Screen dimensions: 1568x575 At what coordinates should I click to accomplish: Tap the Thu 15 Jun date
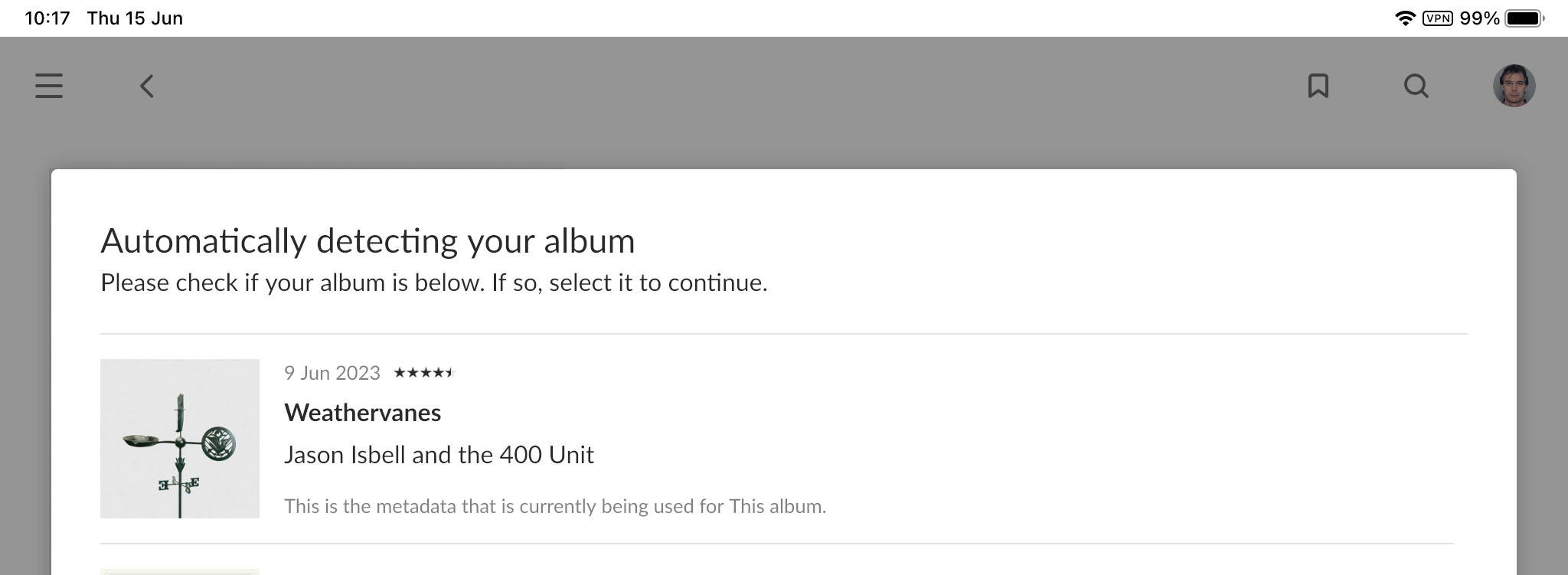pyautogui.click(x=135, y=18)
